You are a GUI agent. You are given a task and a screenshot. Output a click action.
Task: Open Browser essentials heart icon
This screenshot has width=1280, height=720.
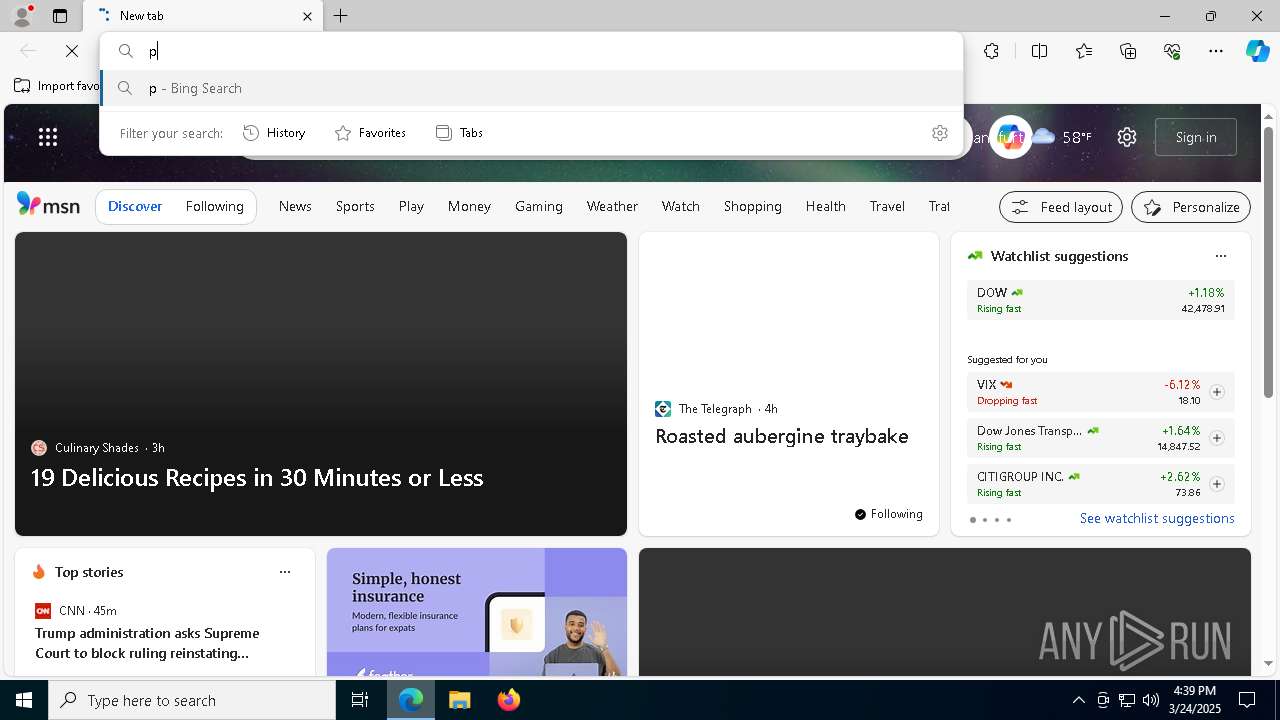pos(1172,51)
